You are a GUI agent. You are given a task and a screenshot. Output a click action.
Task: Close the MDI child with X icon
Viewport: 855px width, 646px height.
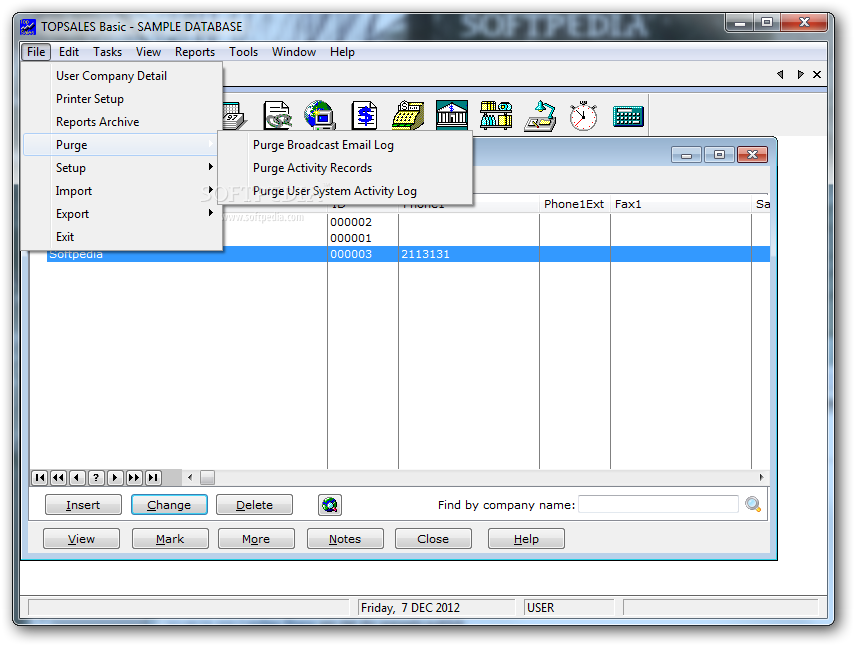817,75
